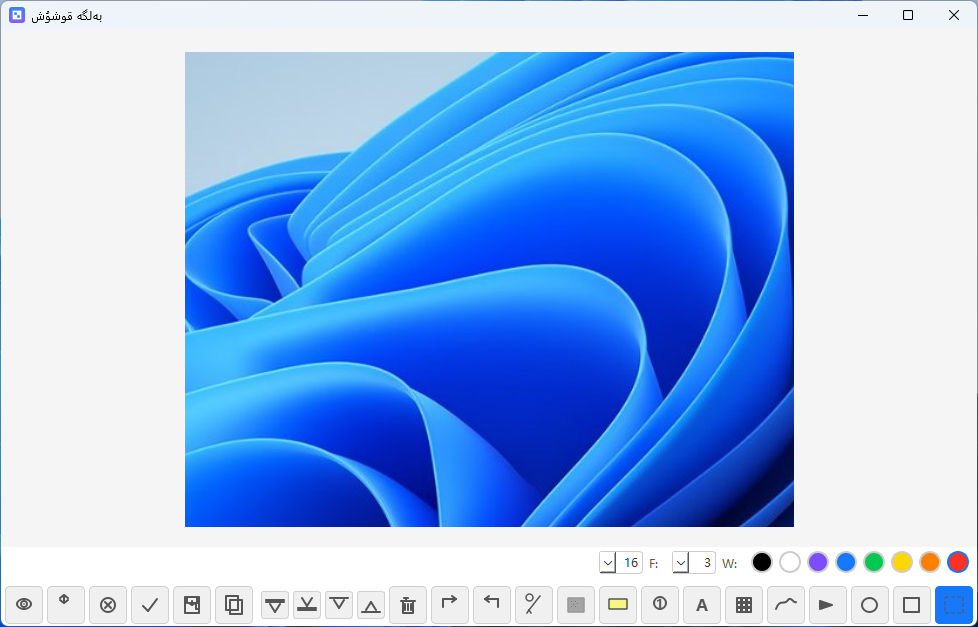
Task: Choose the black color swatch
Action: [x=762, y=562]
